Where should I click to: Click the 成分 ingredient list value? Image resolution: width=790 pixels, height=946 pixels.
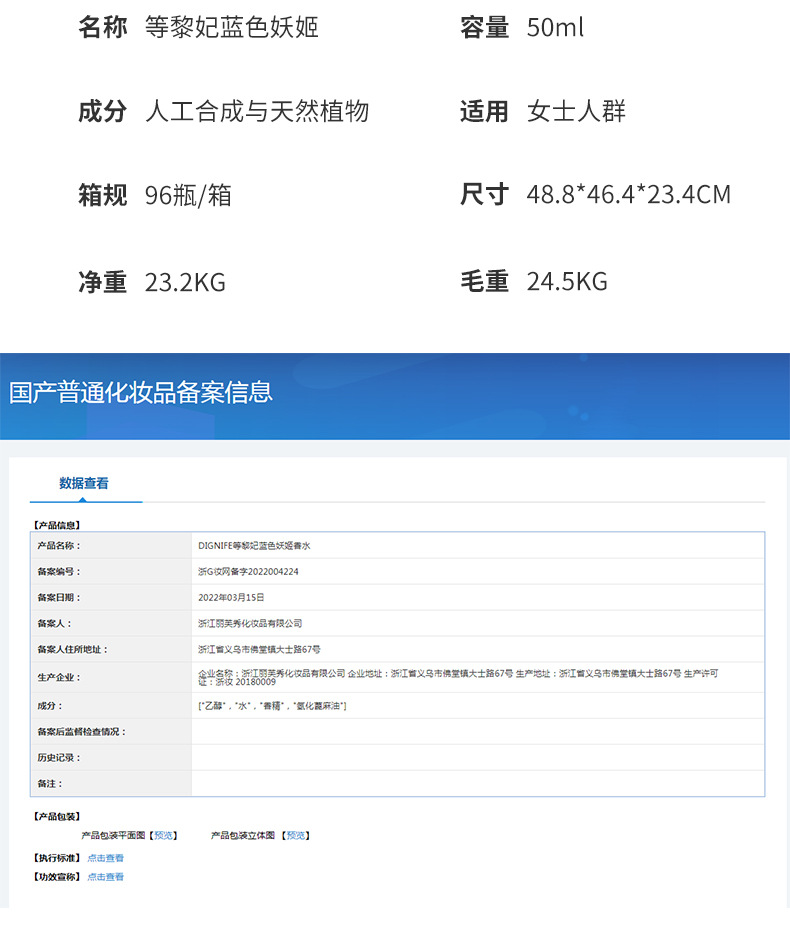[272, 705]
